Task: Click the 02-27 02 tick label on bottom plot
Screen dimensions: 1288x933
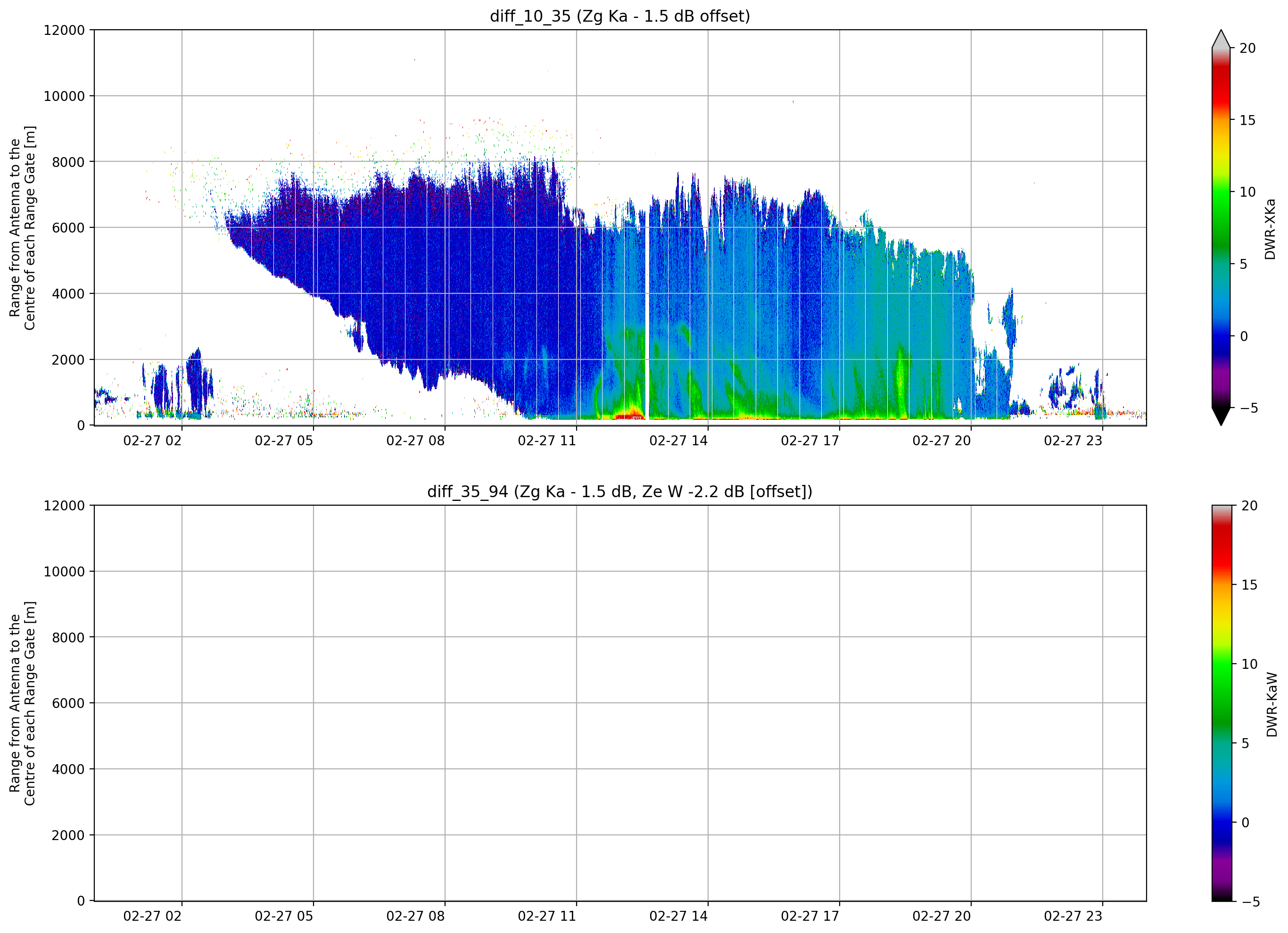Action: pyautogui.click(x=152, y=916)
